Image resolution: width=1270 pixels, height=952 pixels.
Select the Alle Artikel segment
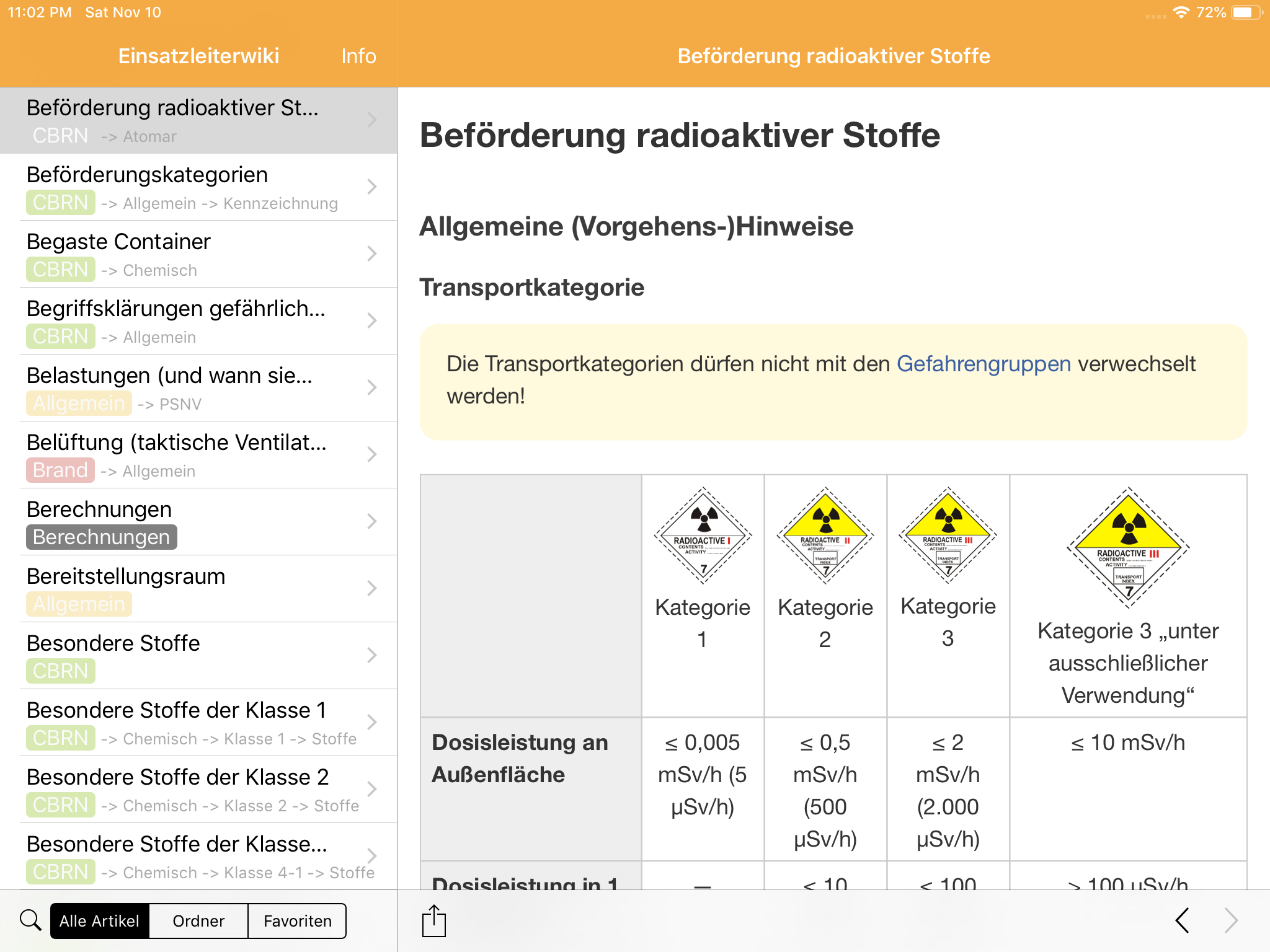(x=99, y=920)
